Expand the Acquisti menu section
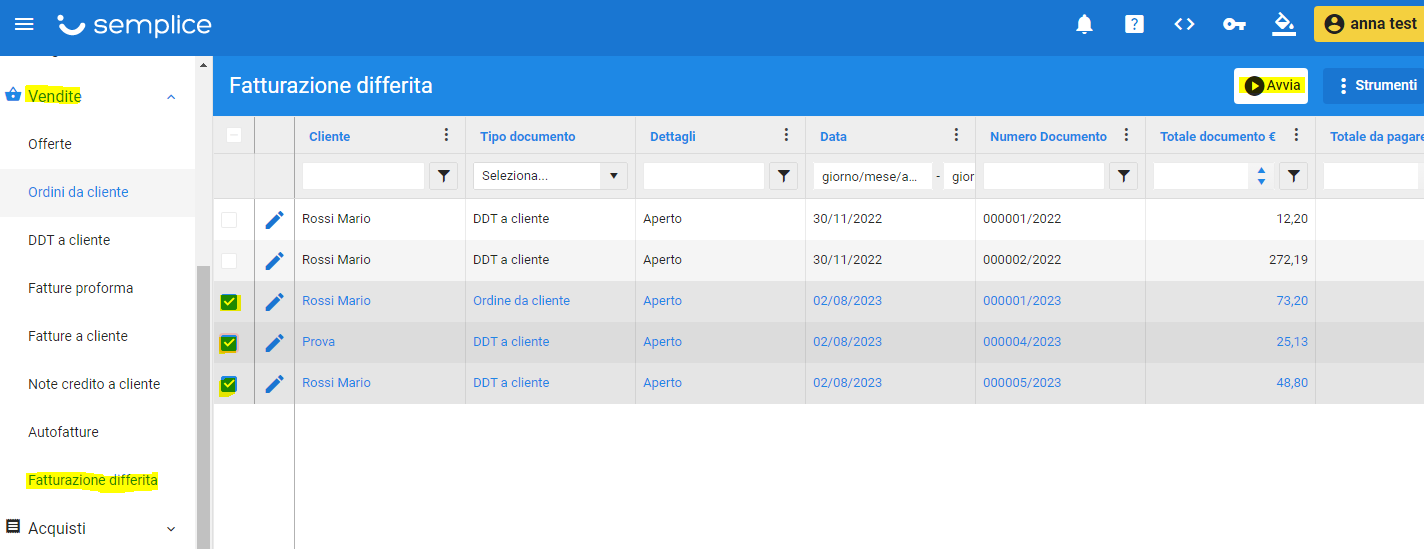 click(x=171, y=529)
